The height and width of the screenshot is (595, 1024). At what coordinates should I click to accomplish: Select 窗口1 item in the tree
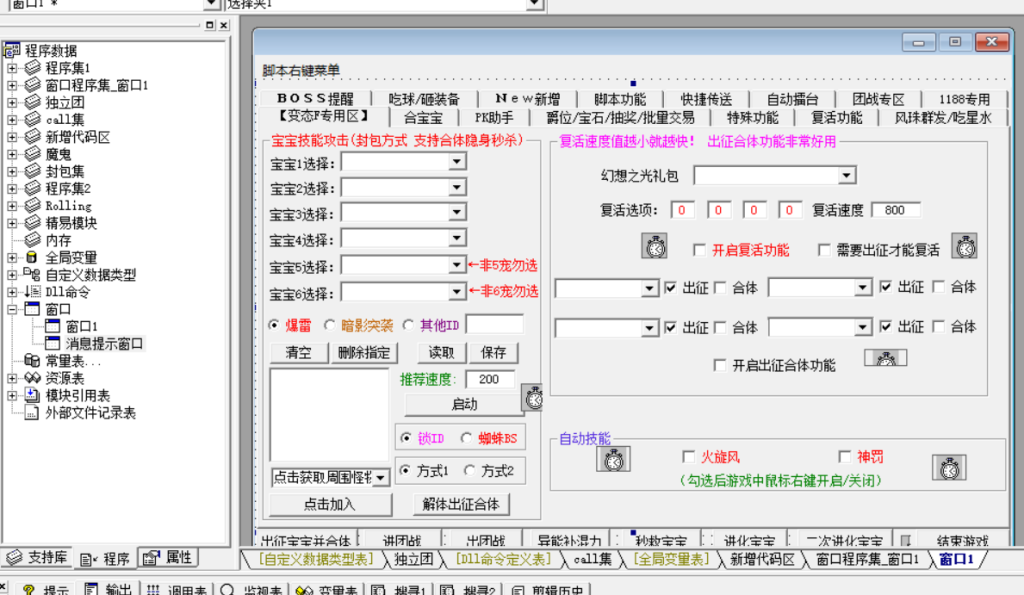coord(82,326)
